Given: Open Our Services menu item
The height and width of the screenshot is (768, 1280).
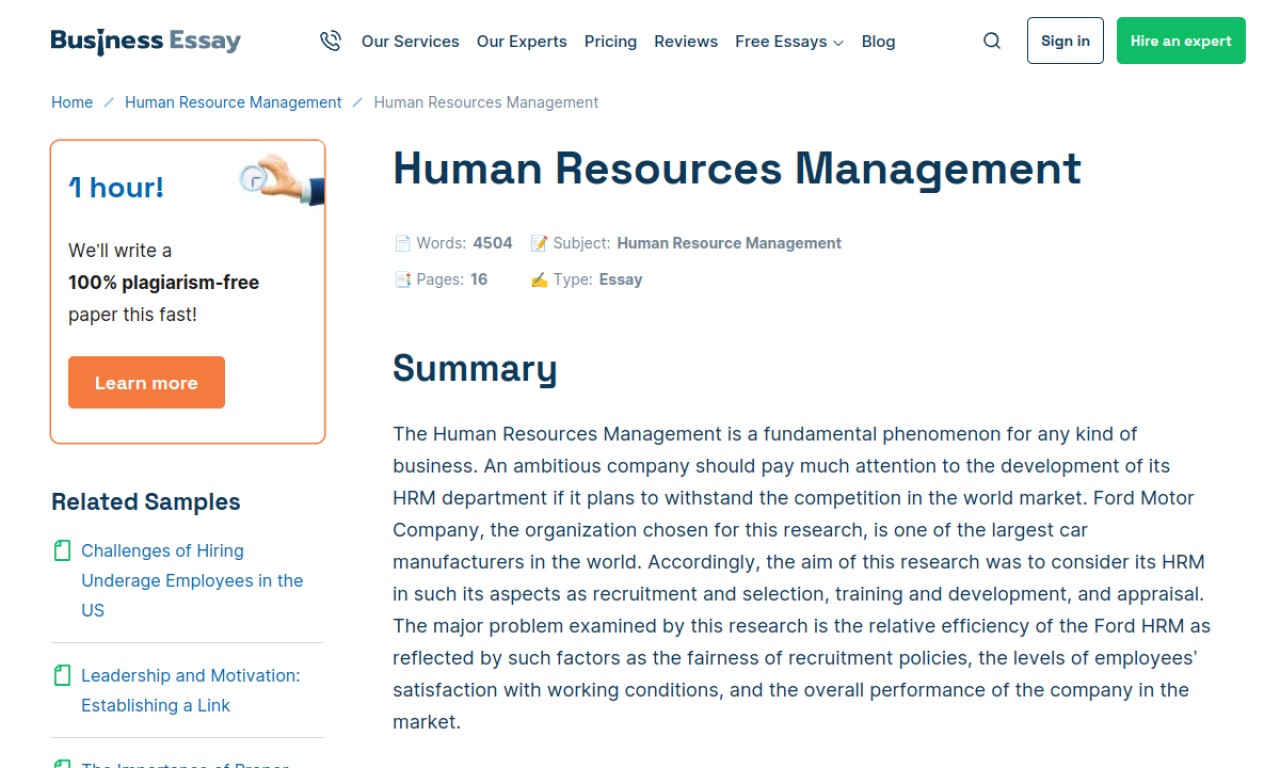Looking at the screenshot, I should (410, 41).
